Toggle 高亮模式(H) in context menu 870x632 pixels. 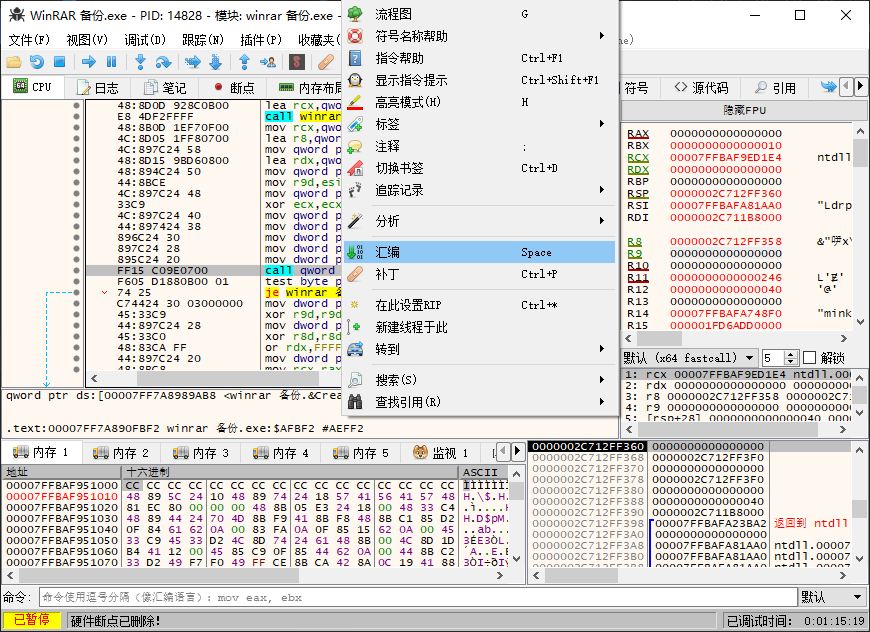(480, 102)
